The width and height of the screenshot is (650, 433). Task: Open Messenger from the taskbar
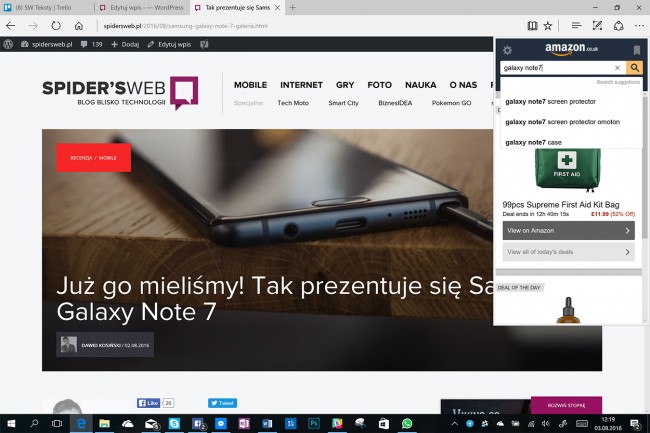tap(221, 423)
